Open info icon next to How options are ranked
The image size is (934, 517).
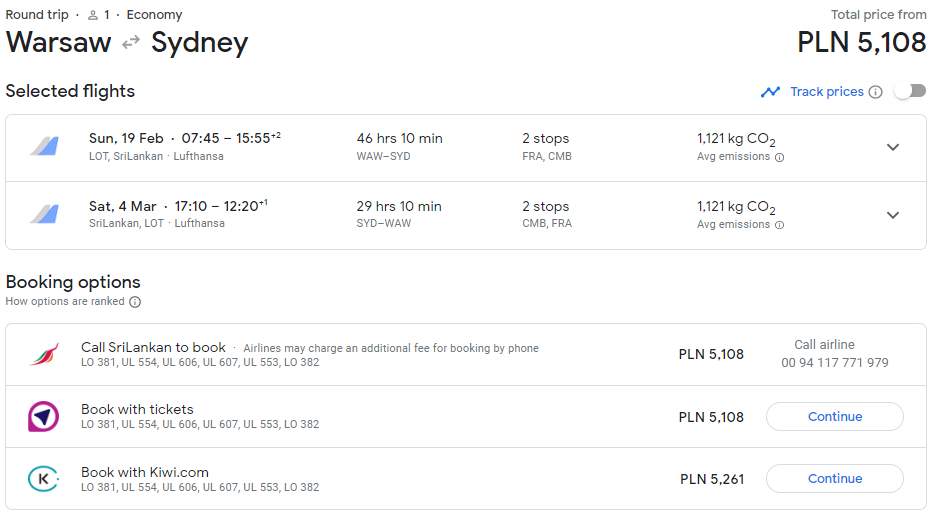click(x=135, y=302)
